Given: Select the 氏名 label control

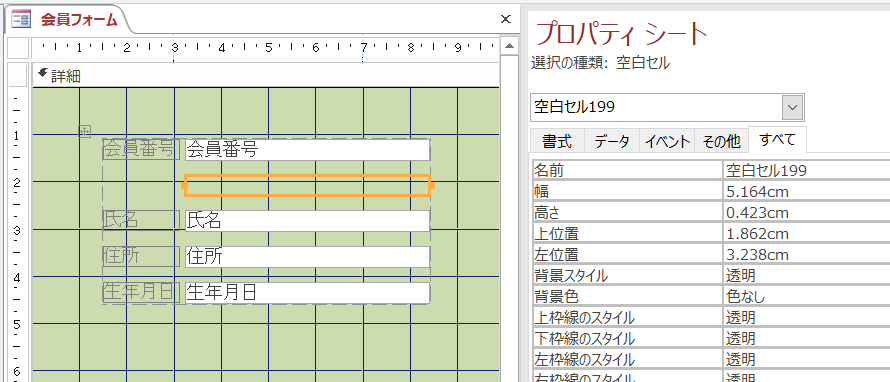Looking at the screenshot, I should (141, 221).
